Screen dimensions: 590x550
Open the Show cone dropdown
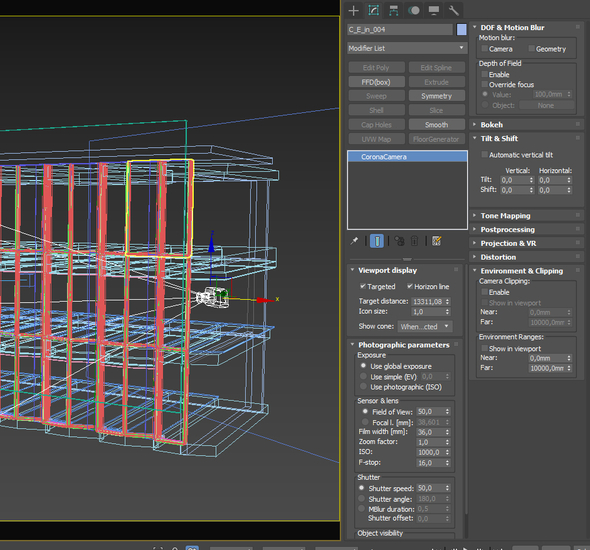click(x=425, y=326)
